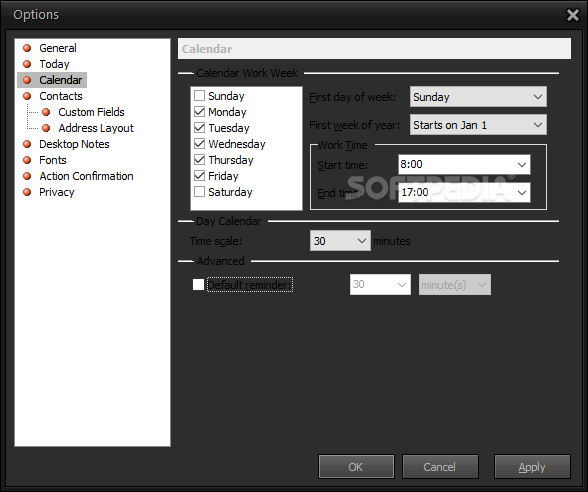The image size is (588, 492).
Task: Enable the Default reminder checkbox
Action: [x=198, y=285]
